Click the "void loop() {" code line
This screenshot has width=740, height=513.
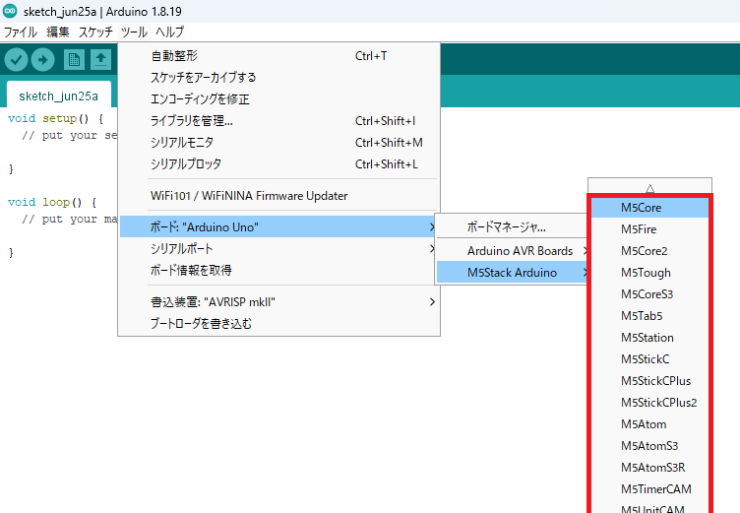click(52, 202)
